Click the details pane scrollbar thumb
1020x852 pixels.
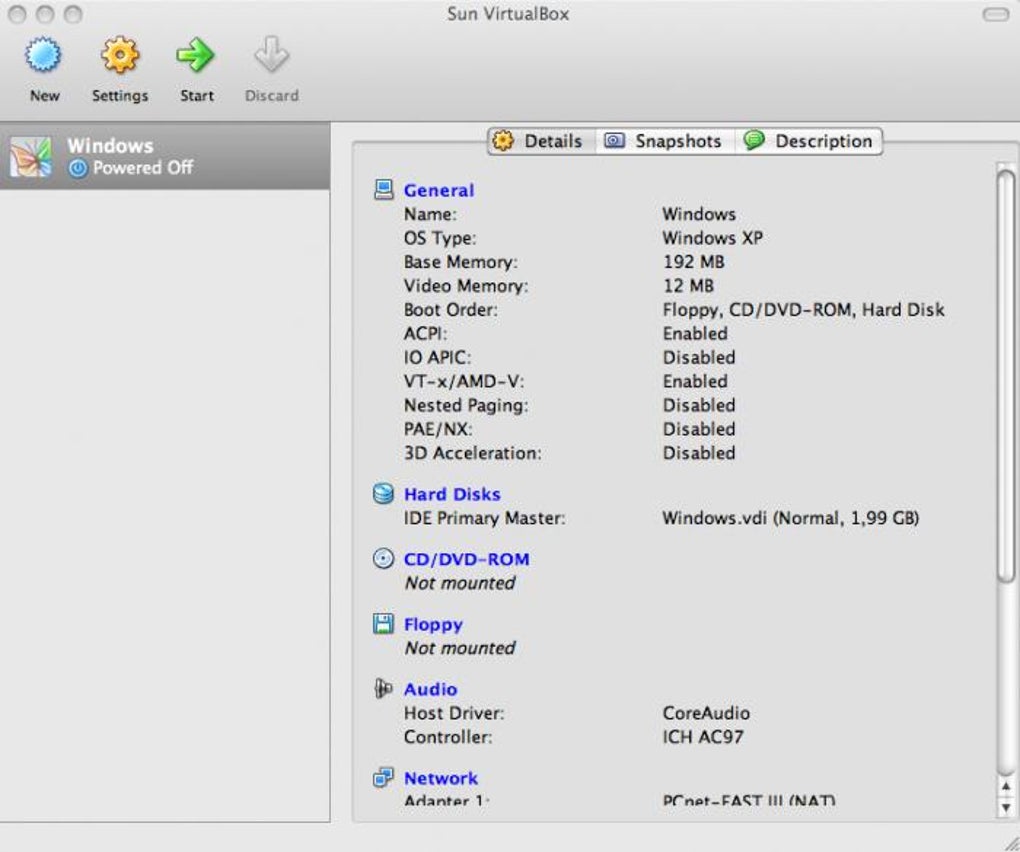point(1006,375)
